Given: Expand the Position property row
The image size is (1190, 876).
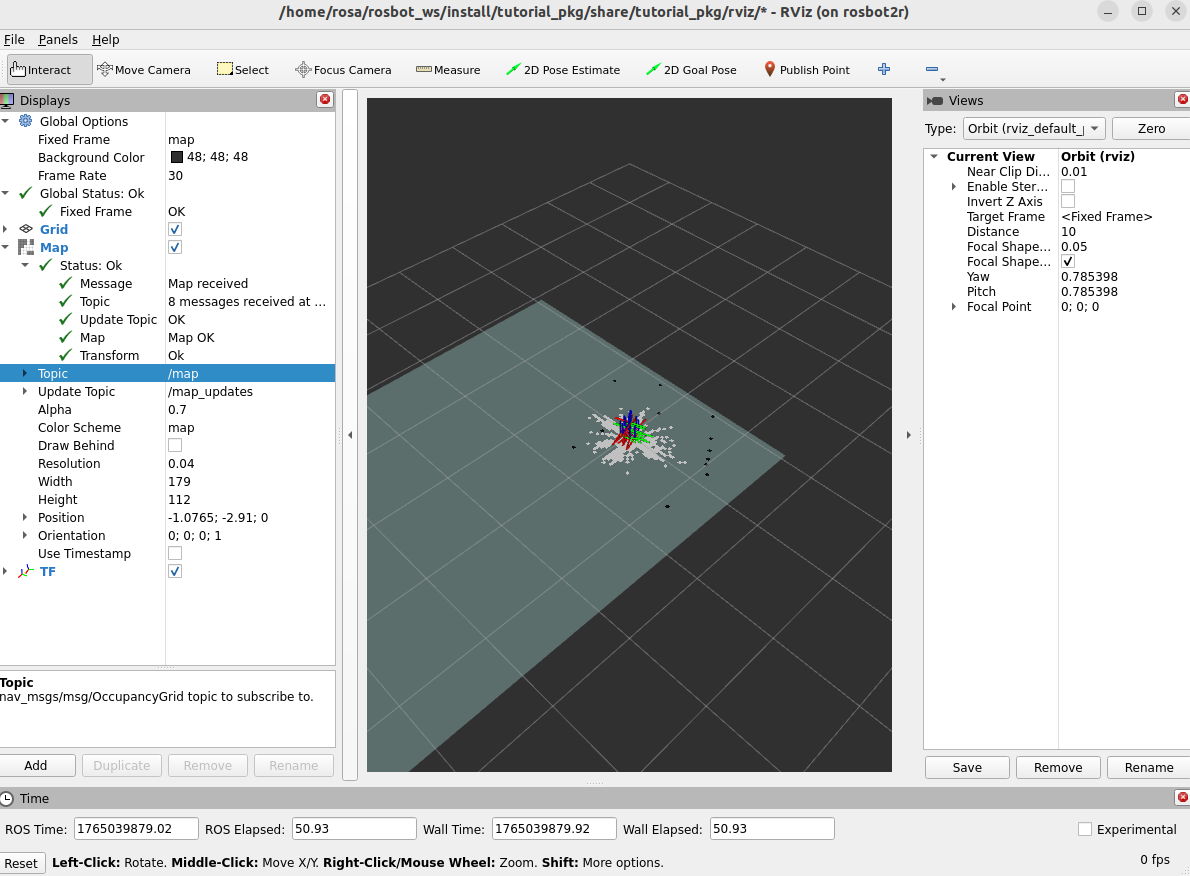Looking at the screenshot, I should pyautogui.click(x=25, y=517).
